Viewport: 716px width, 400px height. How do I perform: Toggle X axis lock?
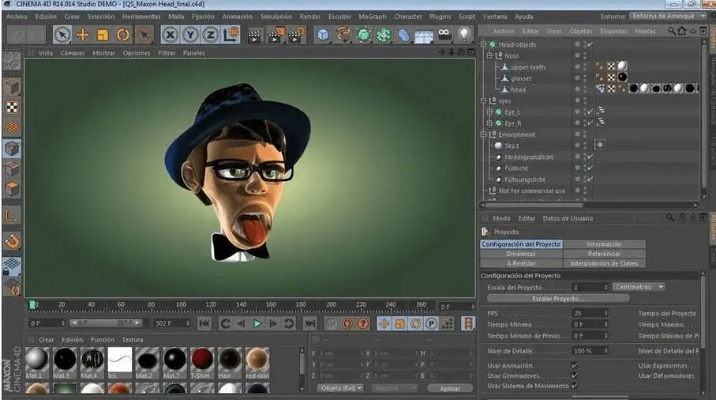click(170, 35)
